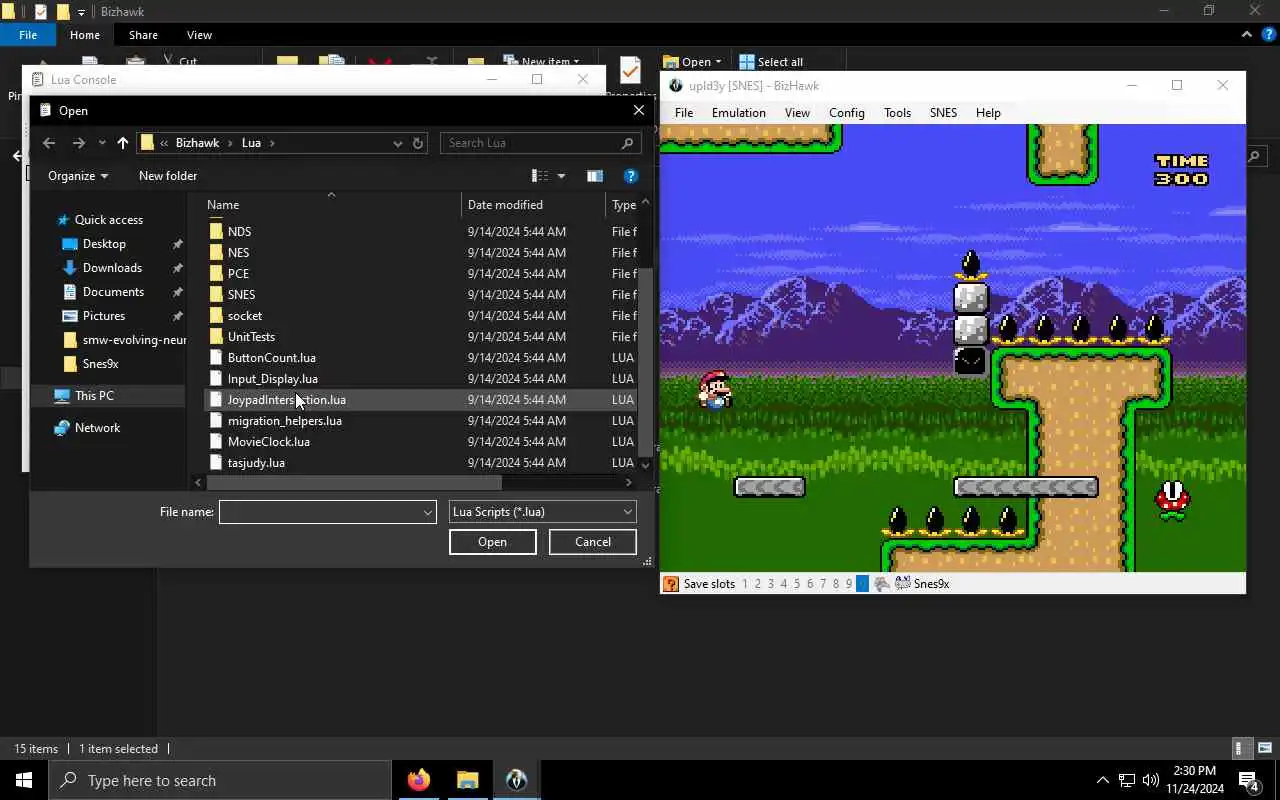Click New folder button
The width and height of the screenshot is (1280, 800).
tap(168, 176)
